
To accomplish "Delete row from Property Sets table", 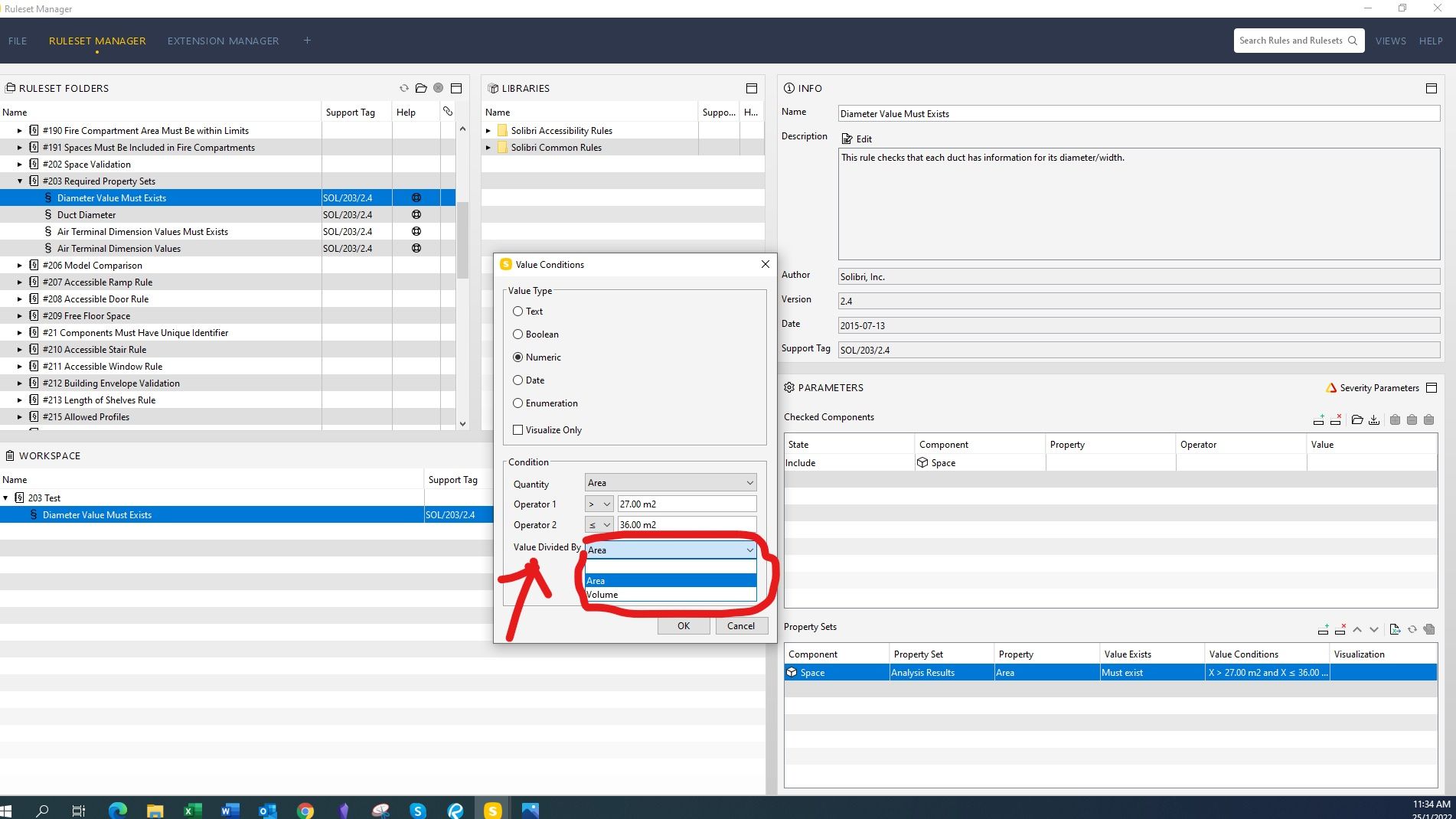I will coord(1340,629).
